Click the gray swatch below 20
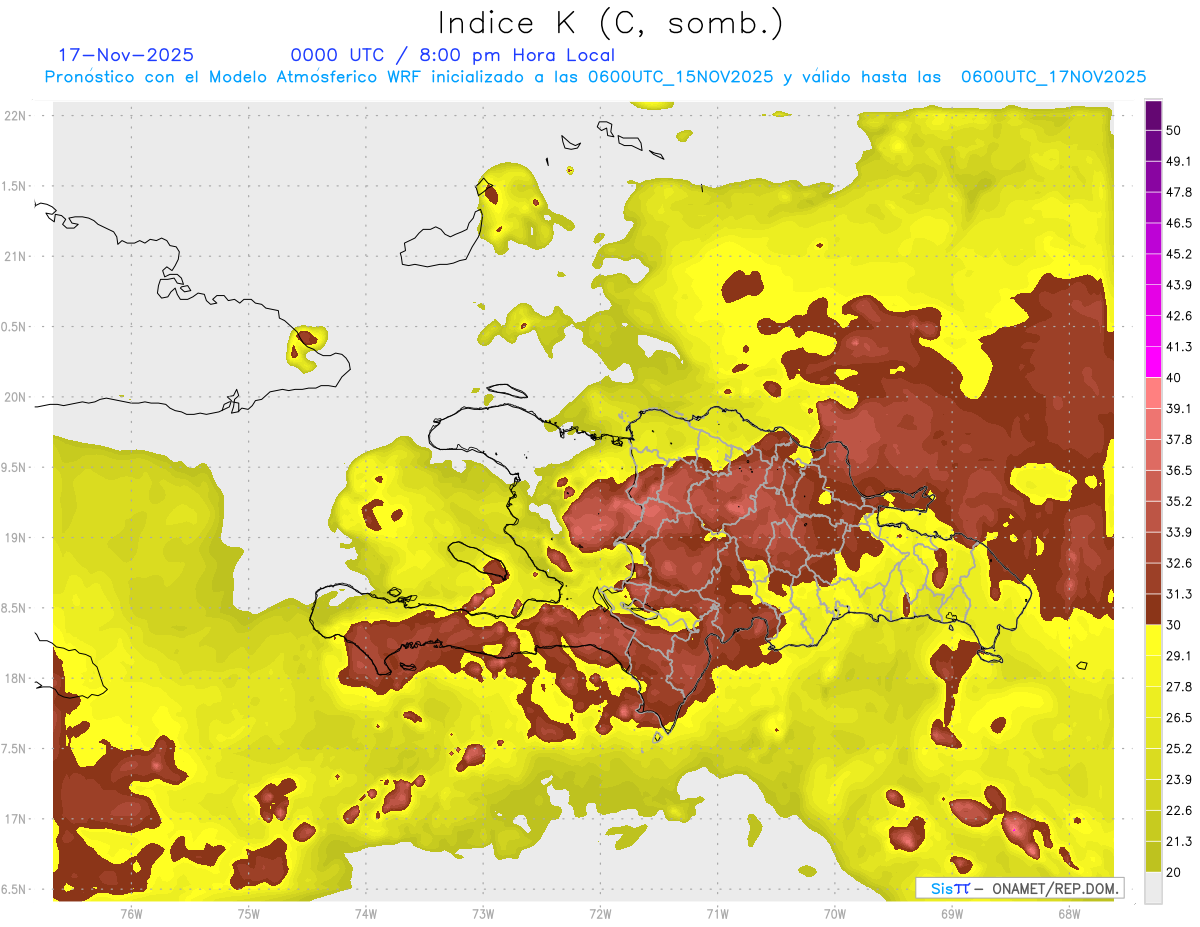The width and height of the screenshot is (1200, 927). coord(1153,887)
